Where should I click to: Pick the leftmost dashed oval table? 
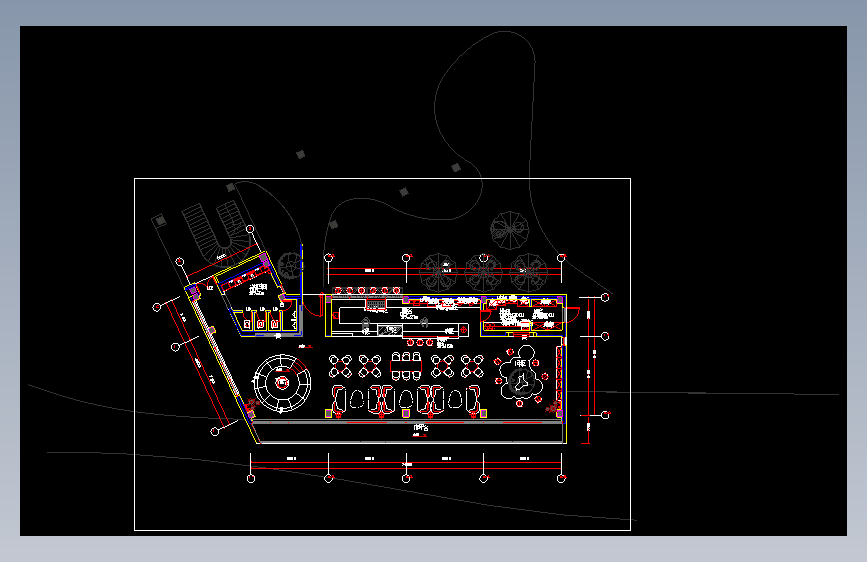(357, 399)
